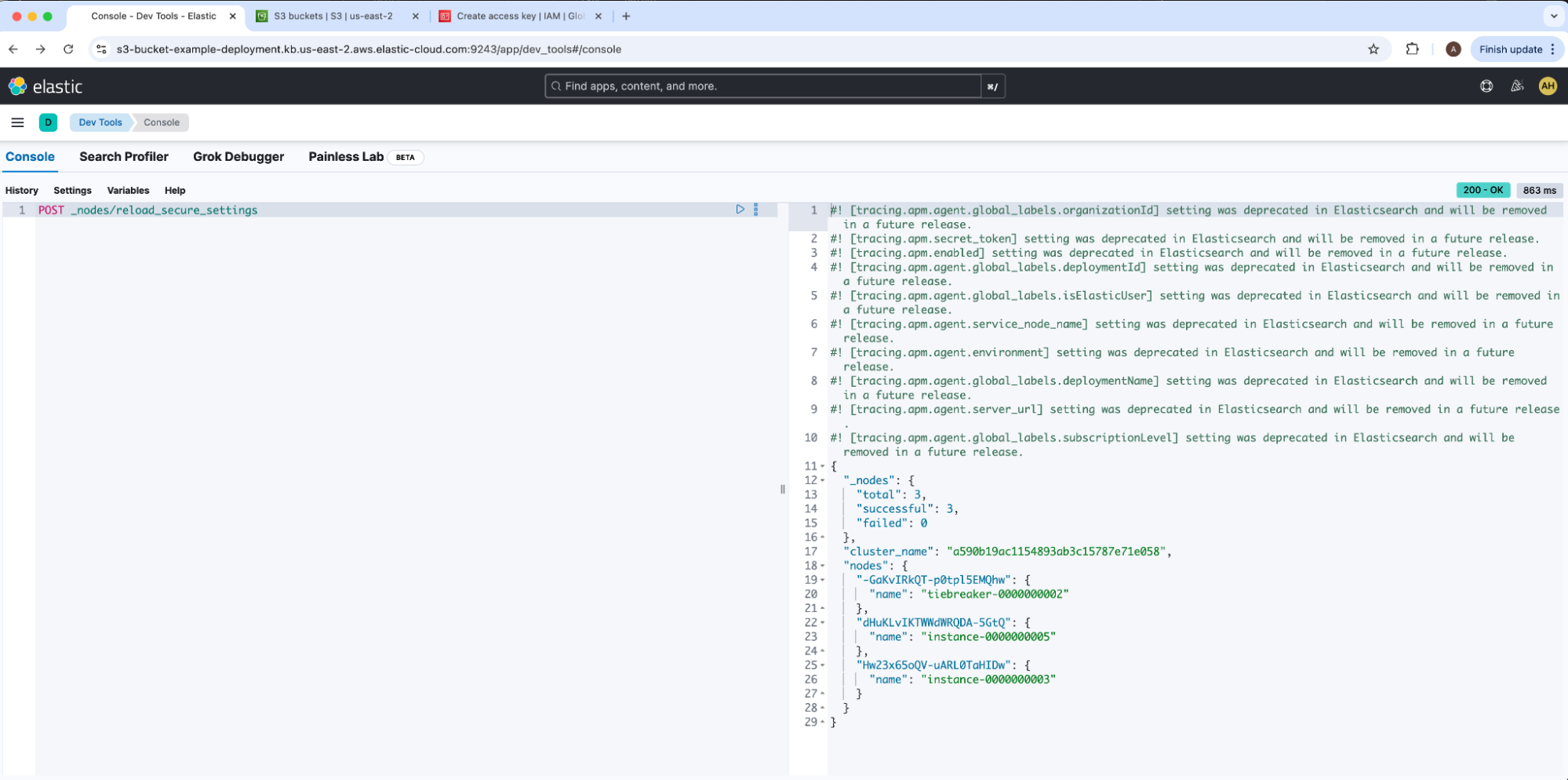Image resolution: width=1568 pixels, height=780 pixels.
Task: Collapse the node block at line 22
Action: point(822,622)
